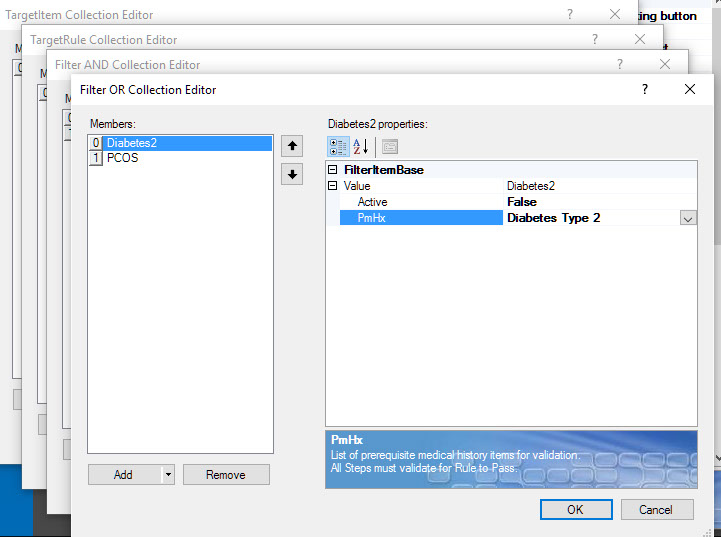Select Diabetes2 in the Members list

pos(132,143)
